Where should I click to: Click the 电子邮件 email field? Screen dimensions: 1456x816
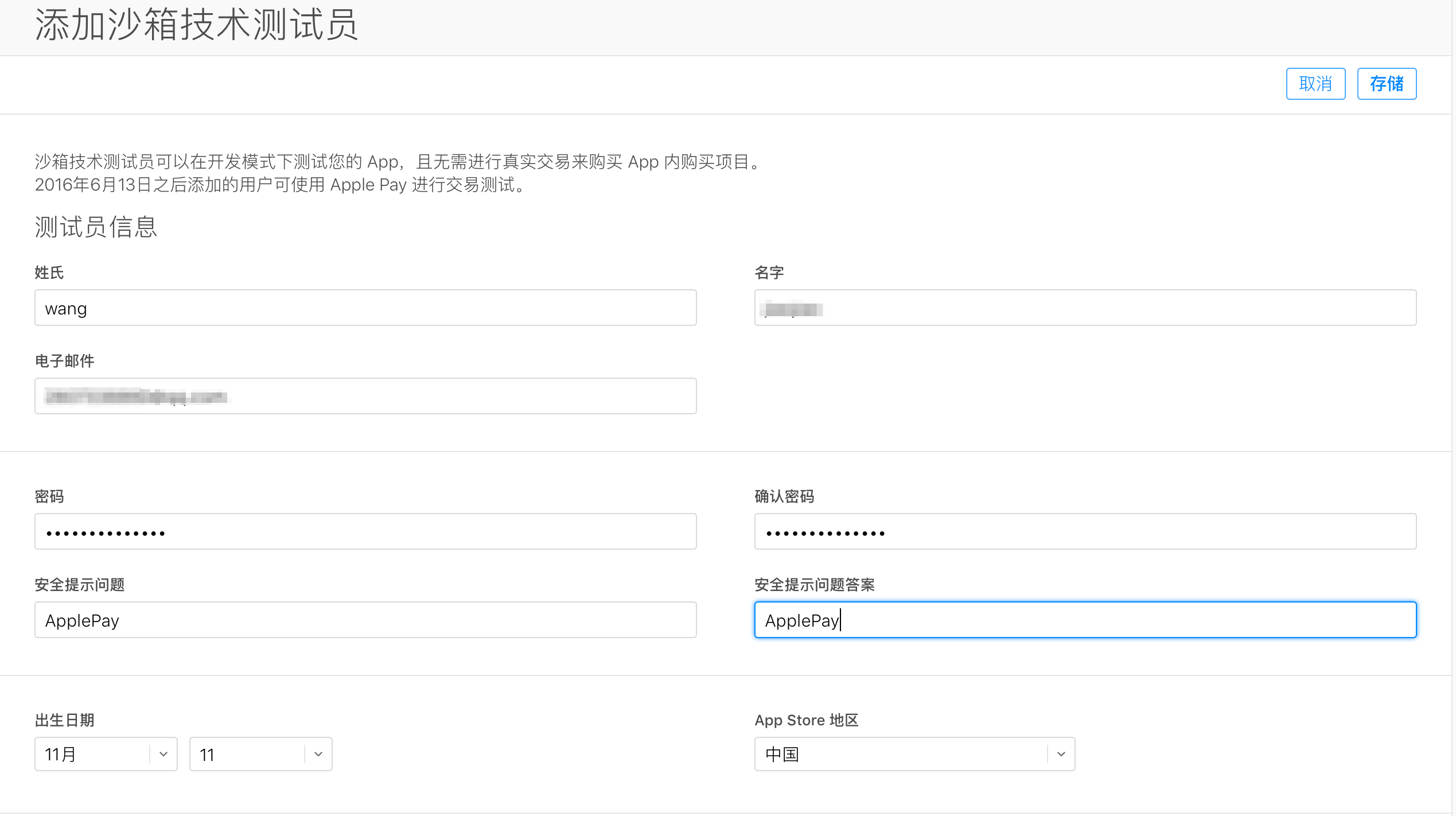coord(365,396)
